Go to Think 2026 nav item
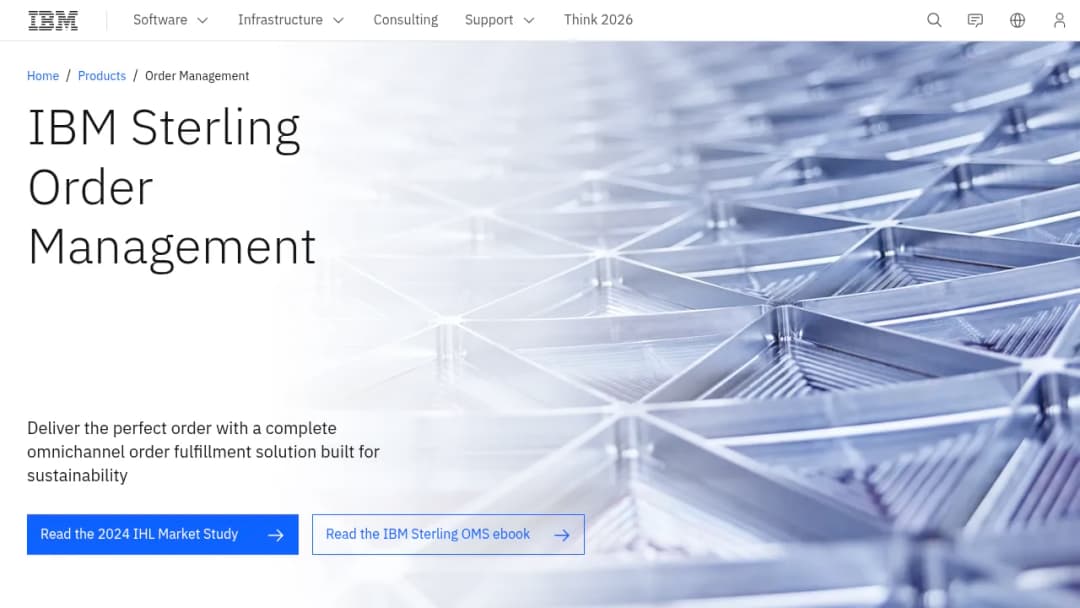Viewport: 1080px width, 608px height. tap(598, 20)
